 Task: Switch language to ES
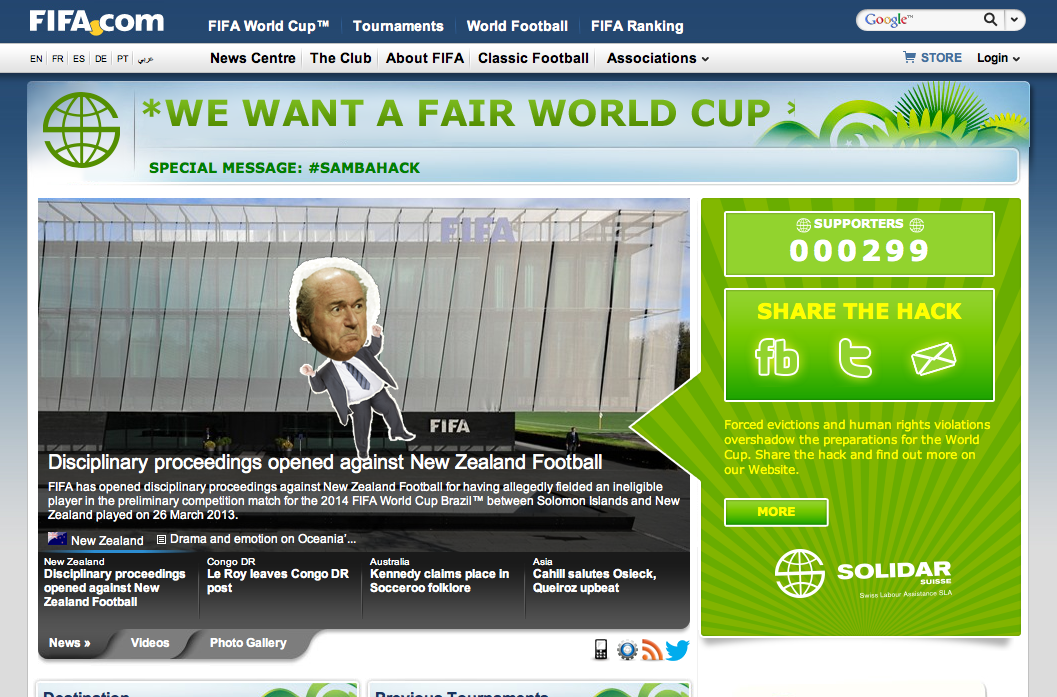79,59
